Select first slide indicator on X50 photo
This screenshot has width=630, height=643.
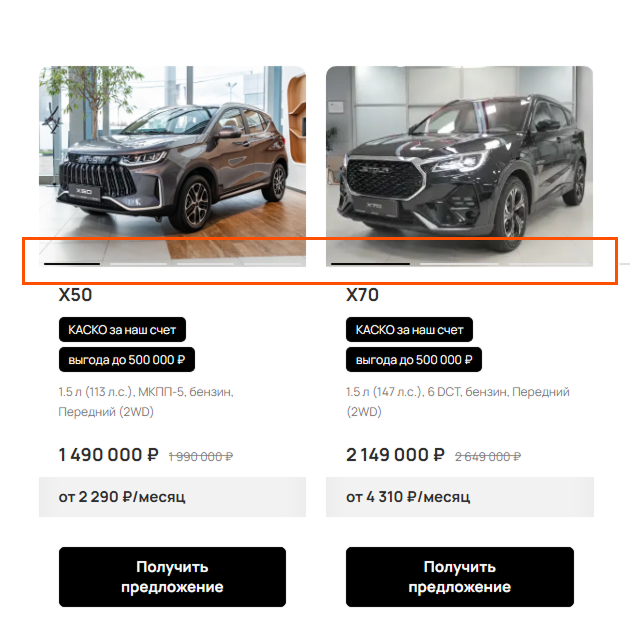point(72,264)
